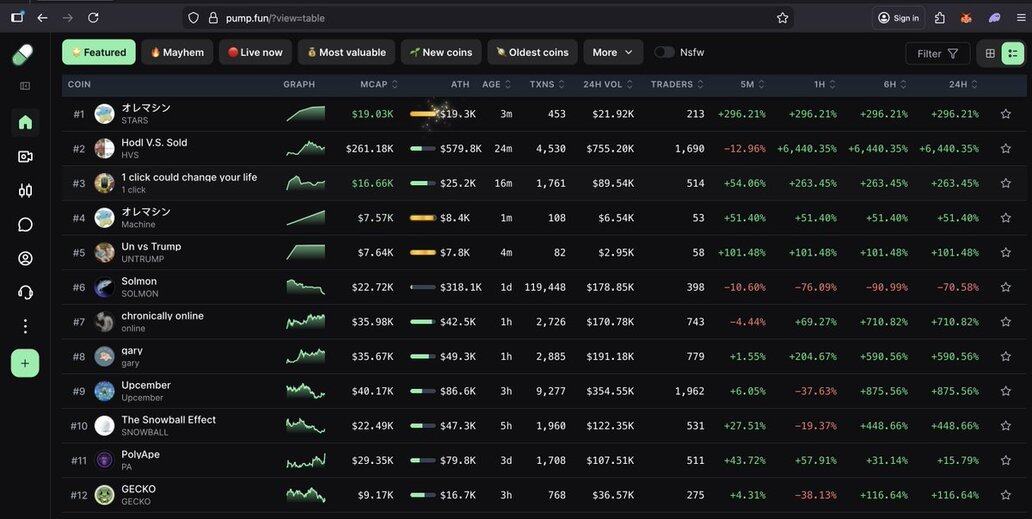Image resolution: width=1032 pixels, height=519 pixels.
Task: Open the livestreams camera icon in sidebar
Action: tap(25, 156)
